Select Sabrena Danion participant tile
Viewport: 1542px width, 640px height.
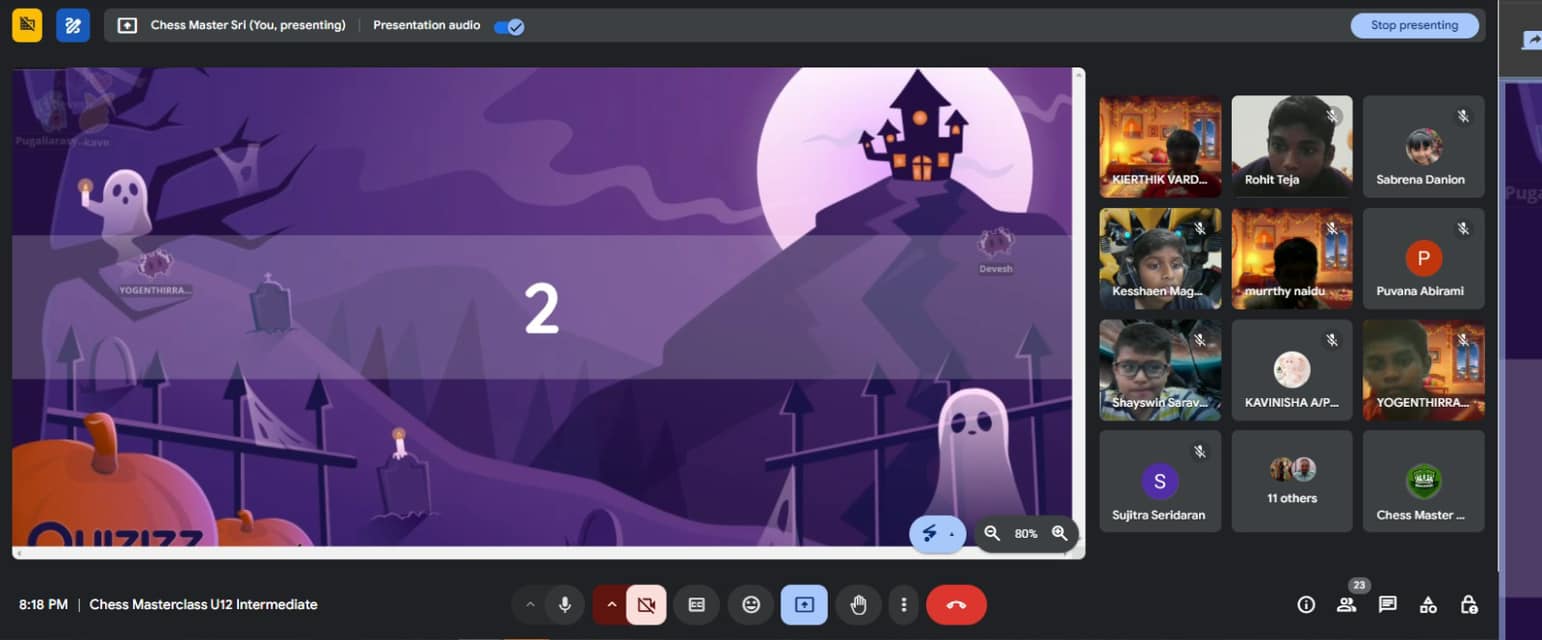coord(1423,146)
